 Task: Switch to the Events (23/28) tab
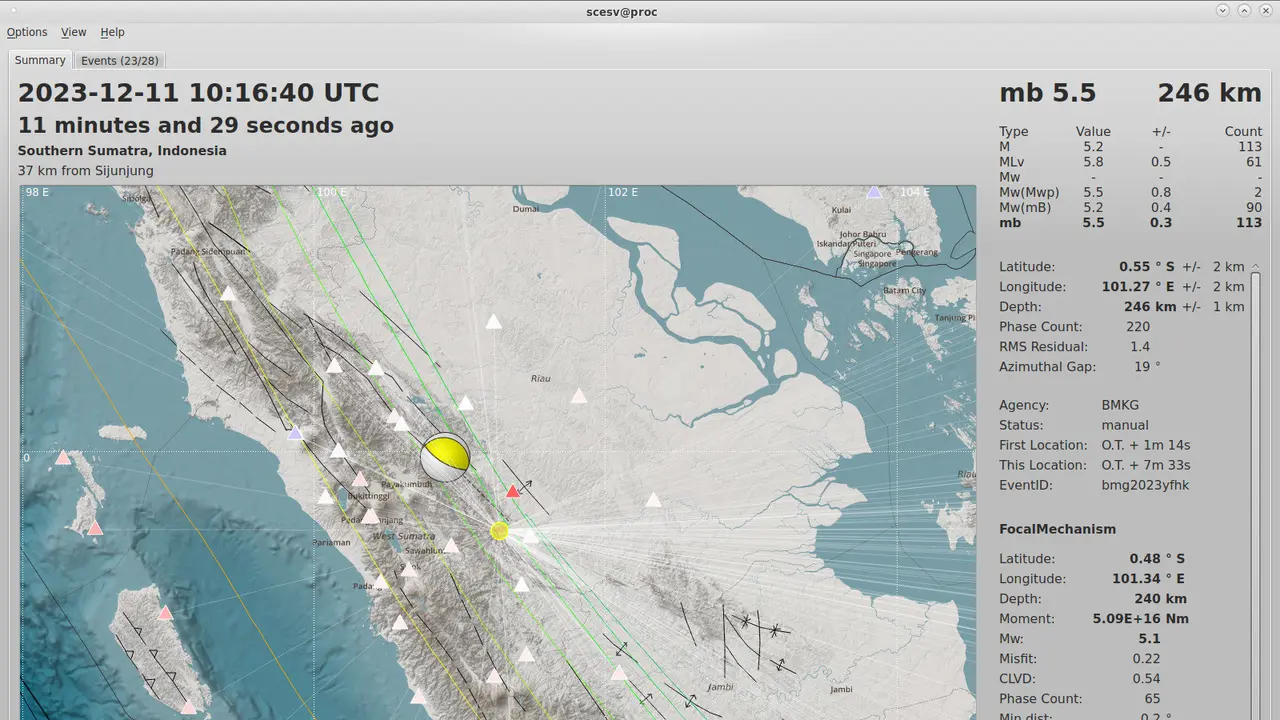click(x=119, y=61)
